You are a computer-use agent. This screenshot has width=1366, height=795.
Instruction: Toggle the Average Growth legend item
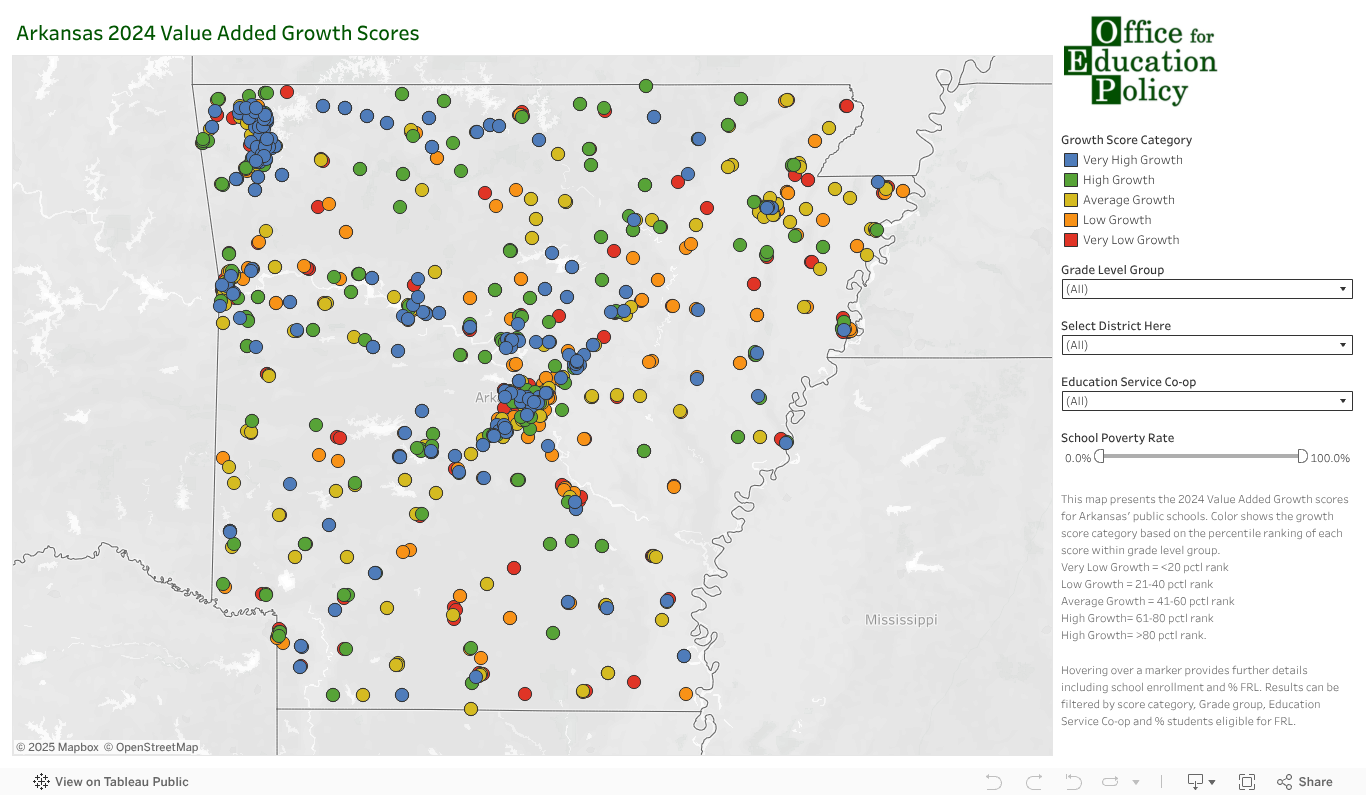tap(1128, 200)
